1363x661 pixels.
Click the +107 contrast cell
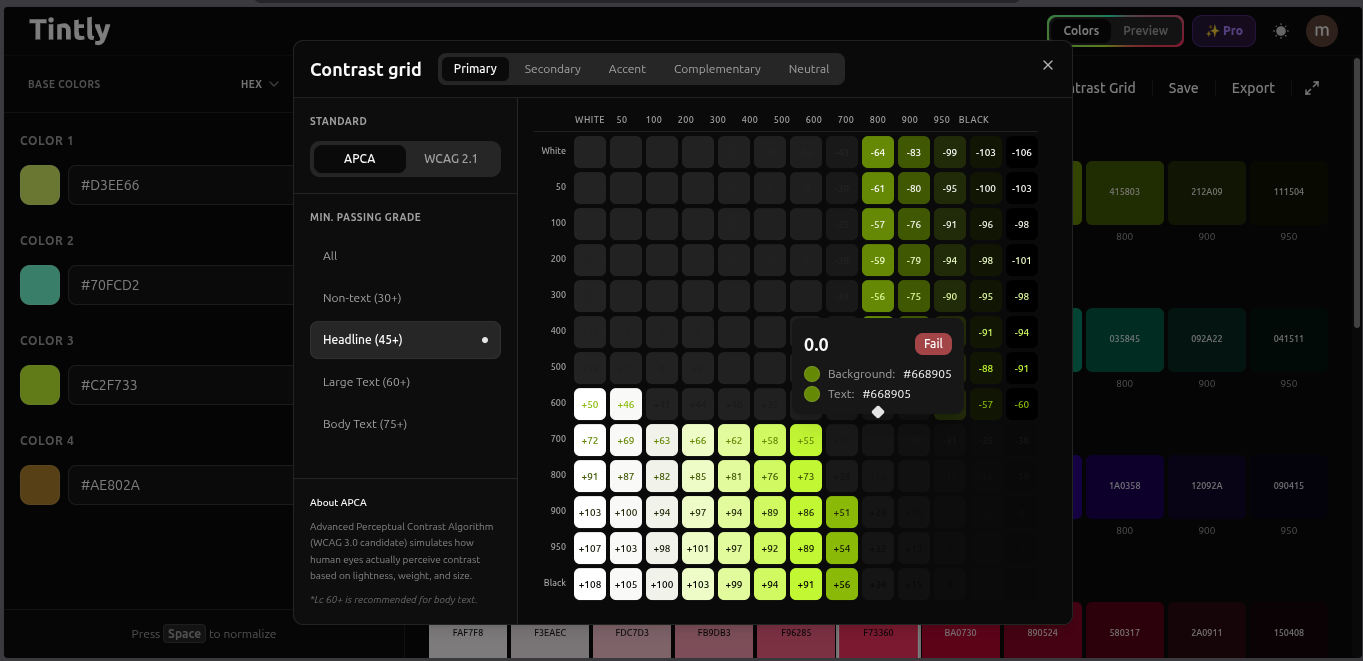[590, 548]
